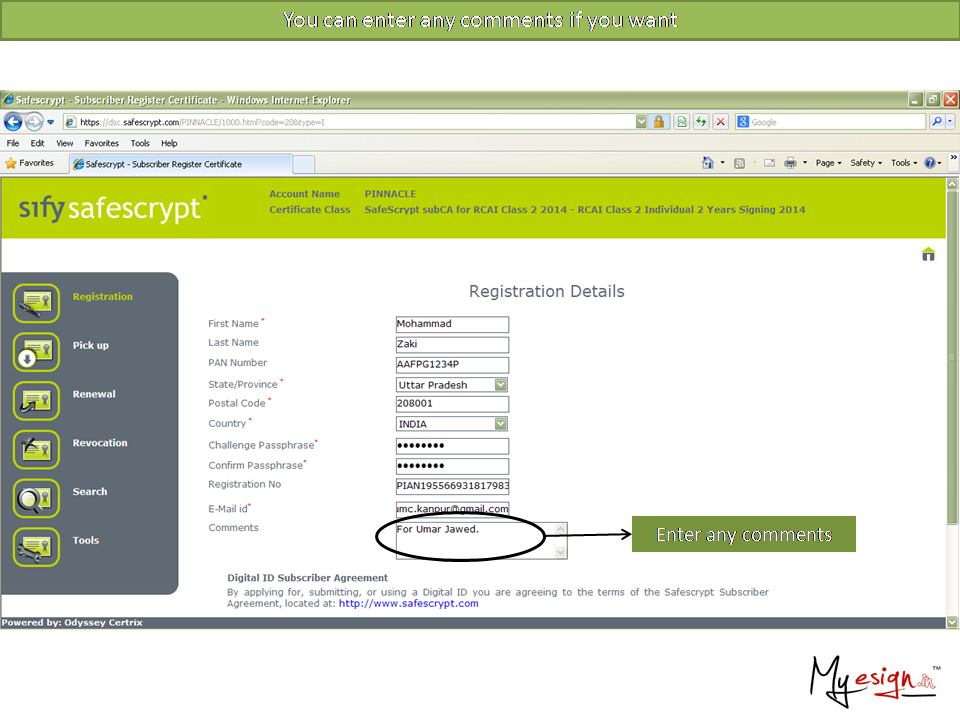Click the Pick up certificate icon
The image size is (960, 720).
(x=37, y=352)
